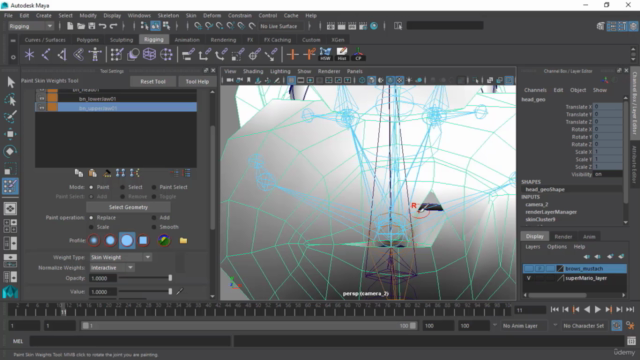The image size is (640, 360).
Task: Click the Tool Help button
Action: click(197, 81)
